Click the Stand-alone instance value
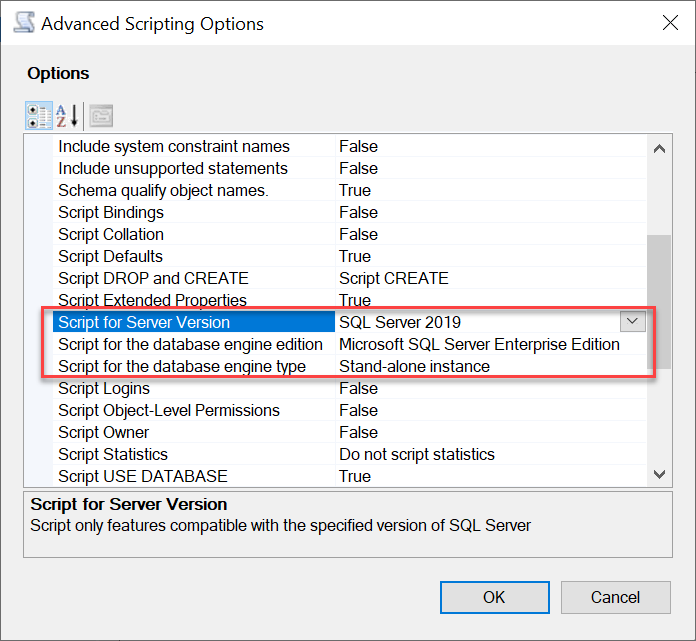This screenshot has width=696, height=641. (x=415, y=366)
